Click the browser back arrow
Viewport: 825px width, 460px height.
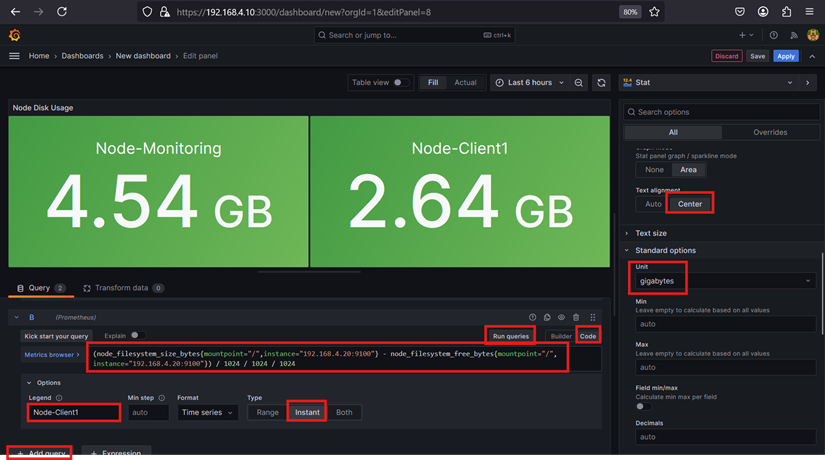coord(15,12)
